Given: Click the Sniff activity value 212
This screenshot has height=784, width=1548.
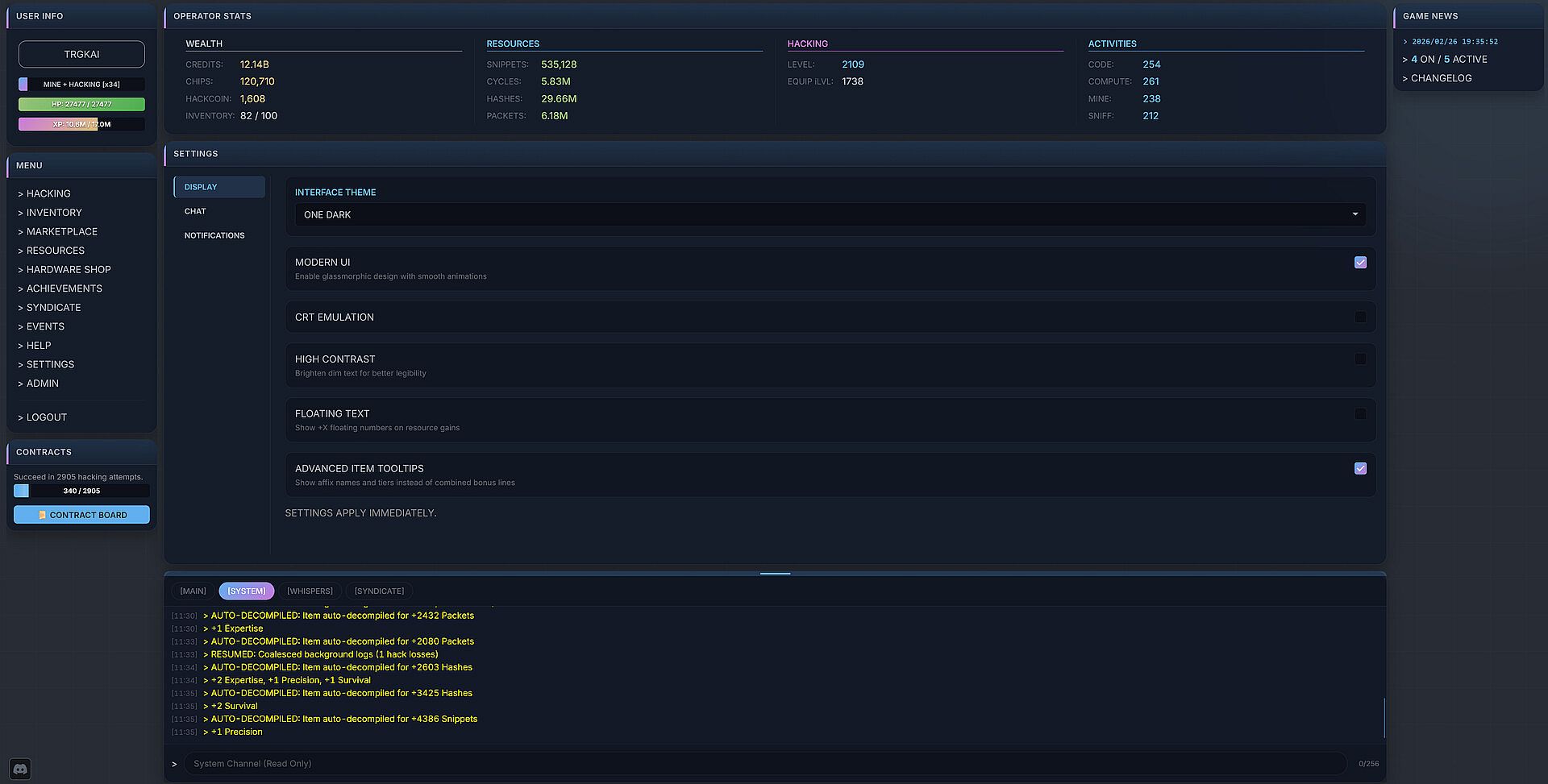Looking at the screenshot, I should tap(1151, 116).
